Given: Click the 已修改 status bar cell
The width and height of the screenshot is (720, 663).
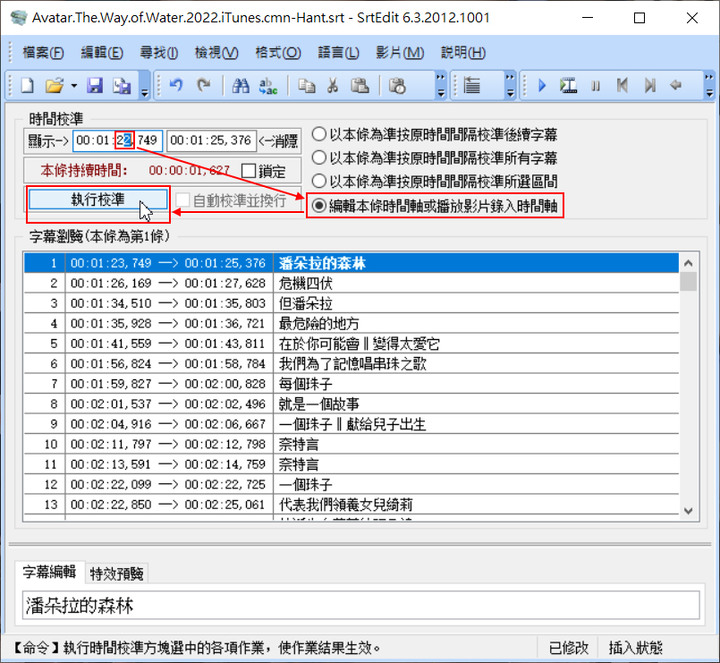Looking at the screenshot, I should coord(568,648).
